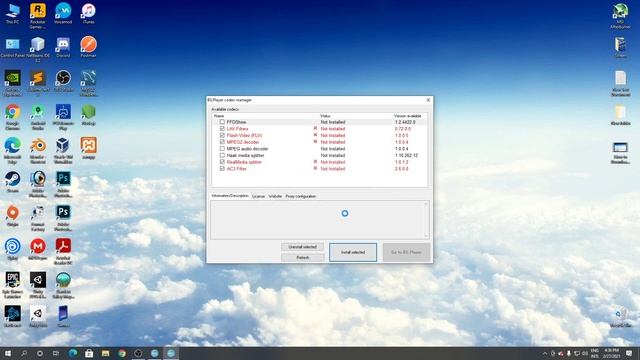Open PS Remote Play desktop icon
The image size is (640, 360).
(63, 117)
